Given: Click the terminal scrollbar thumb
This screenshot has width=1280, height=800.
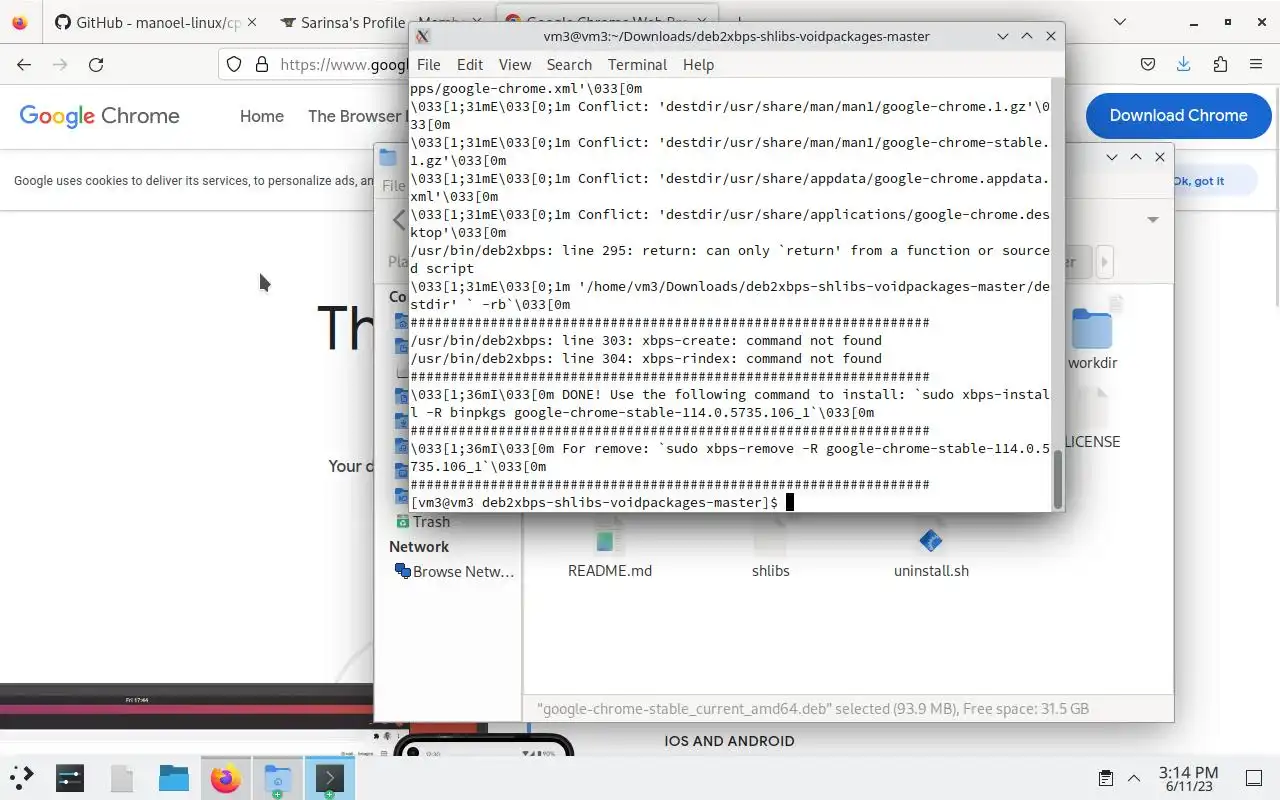Looking at the screenshot, I should [1058, 479].
